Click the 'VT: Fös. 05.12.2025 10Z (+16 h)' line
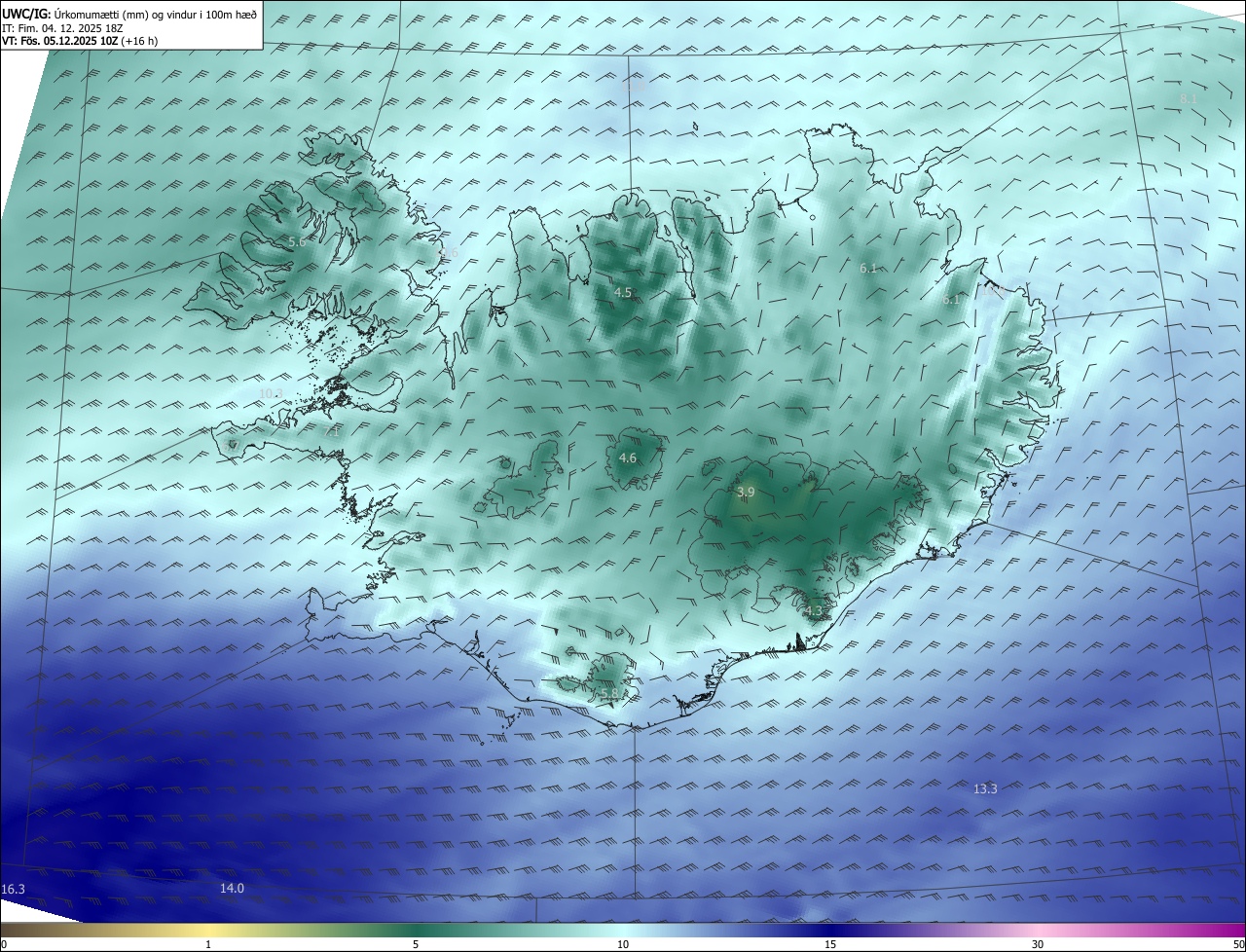Screen dimensions: 1246x952 [80, 41]
